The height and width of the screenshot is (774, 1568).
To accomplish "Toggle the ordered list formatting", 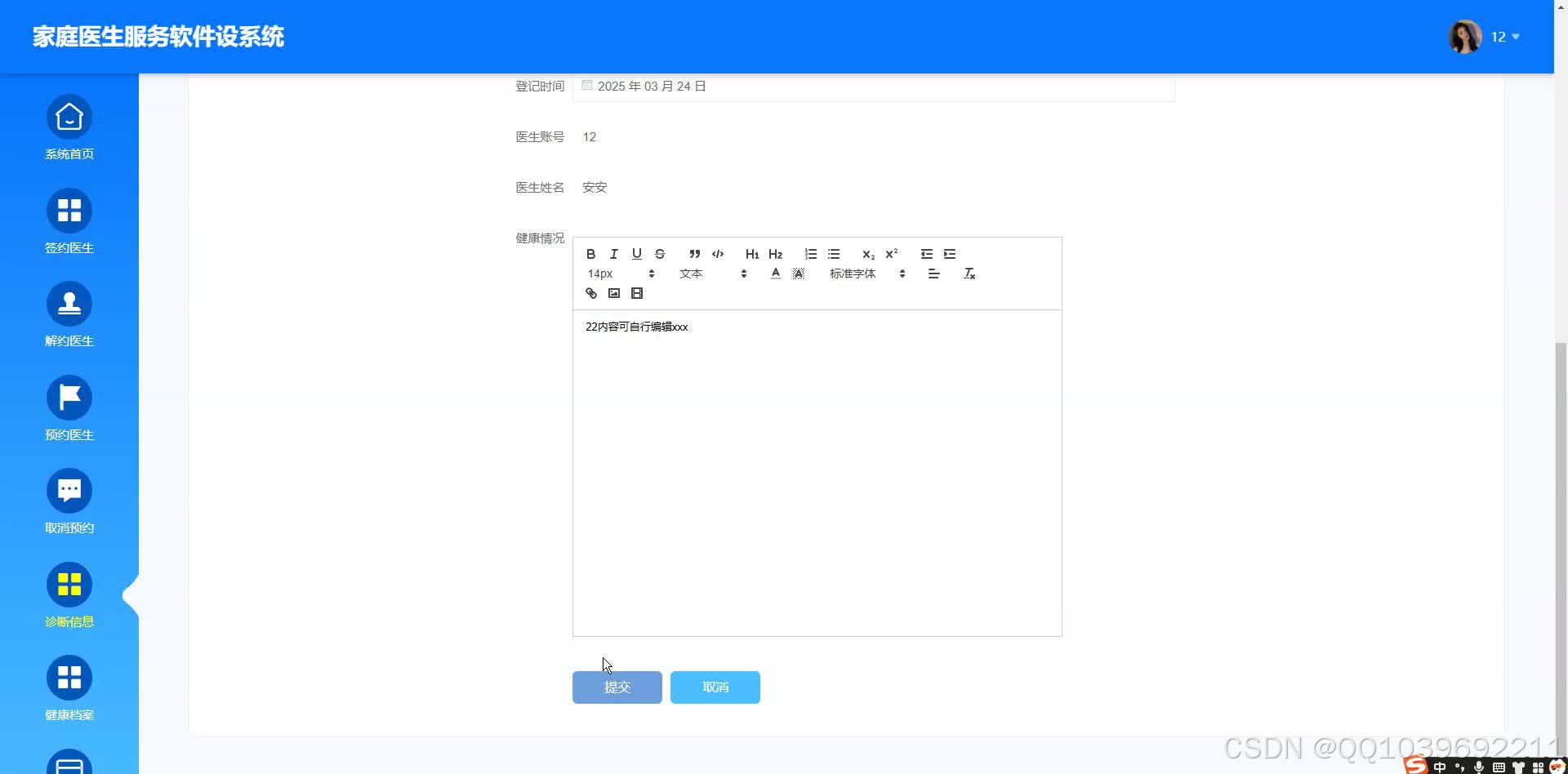I will pos(809,254).
